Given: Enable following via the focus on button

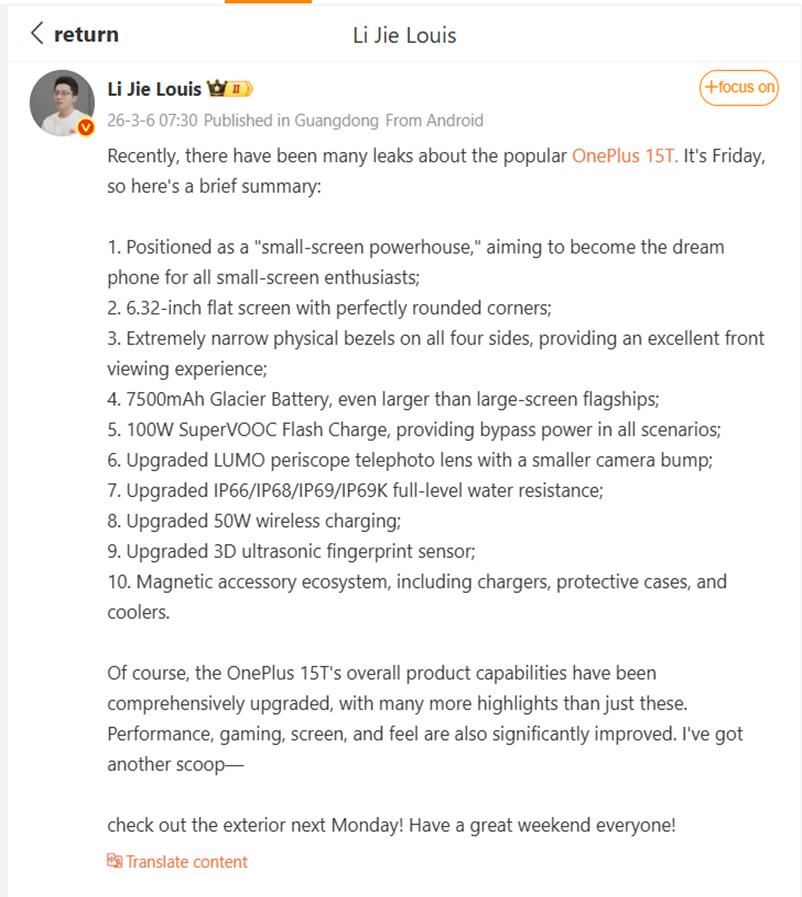Looking at the screenshot, I should tap(738, 87).
